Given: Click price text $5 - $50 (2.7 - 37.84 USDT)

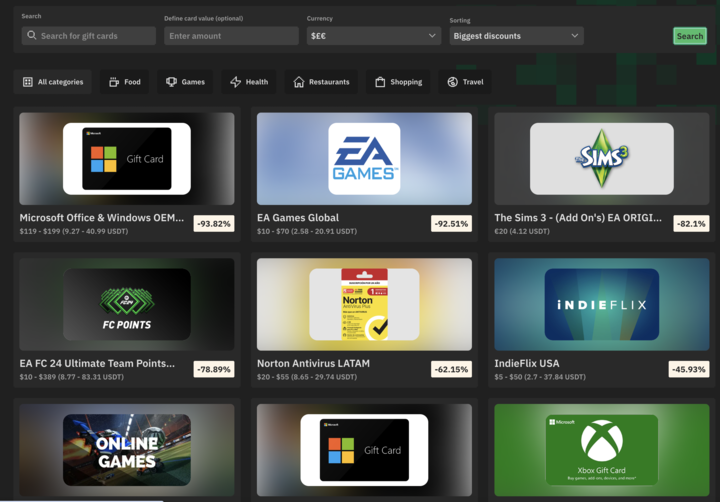Looking at the screenshot, I should coord(540,377).
